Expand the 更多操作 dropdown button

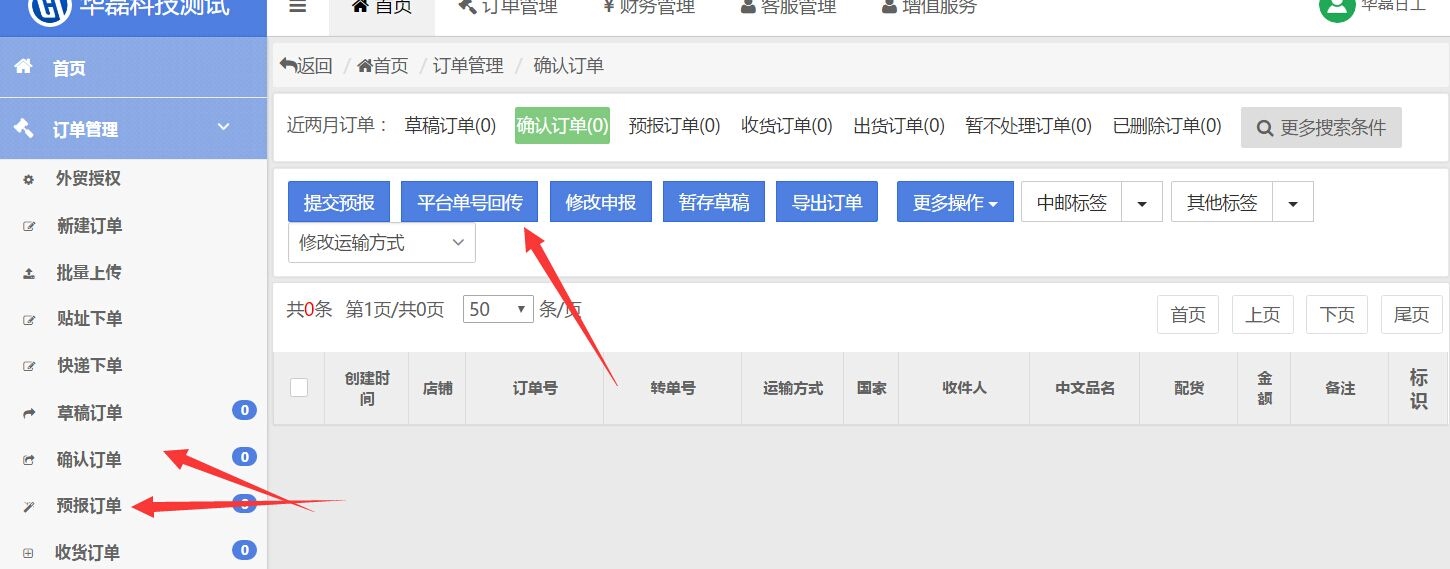coord(955,202)
